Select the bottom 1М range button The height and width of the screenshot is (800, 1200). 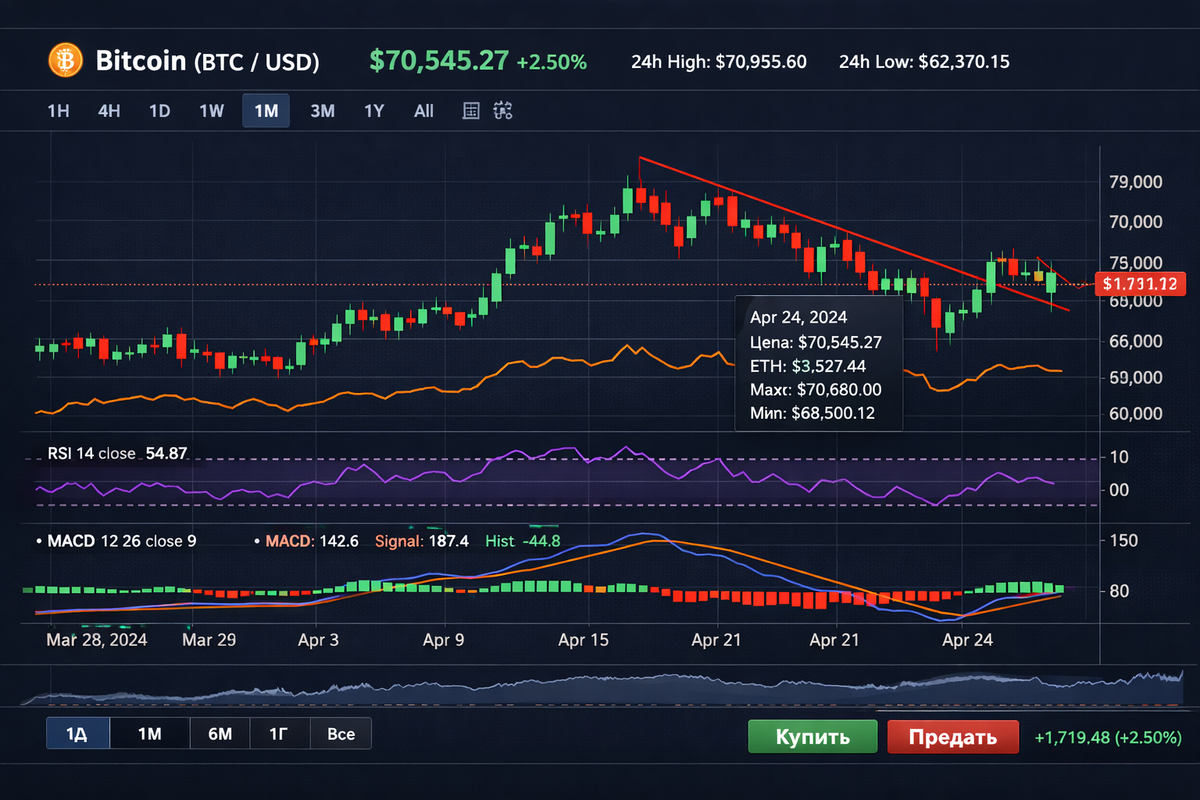pyautogui.click(x=150, y=734)
